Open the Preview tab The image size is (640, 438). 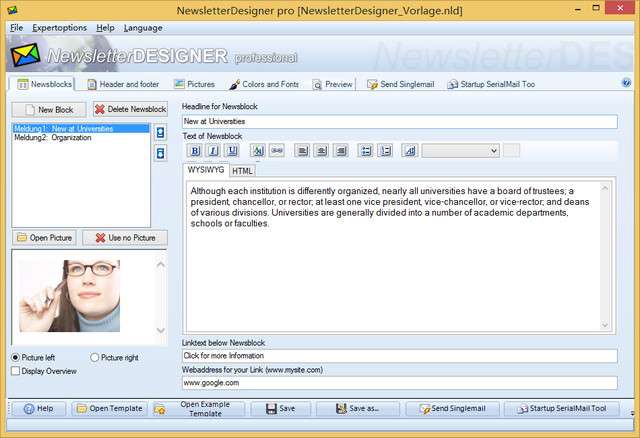tap(332, 84)
